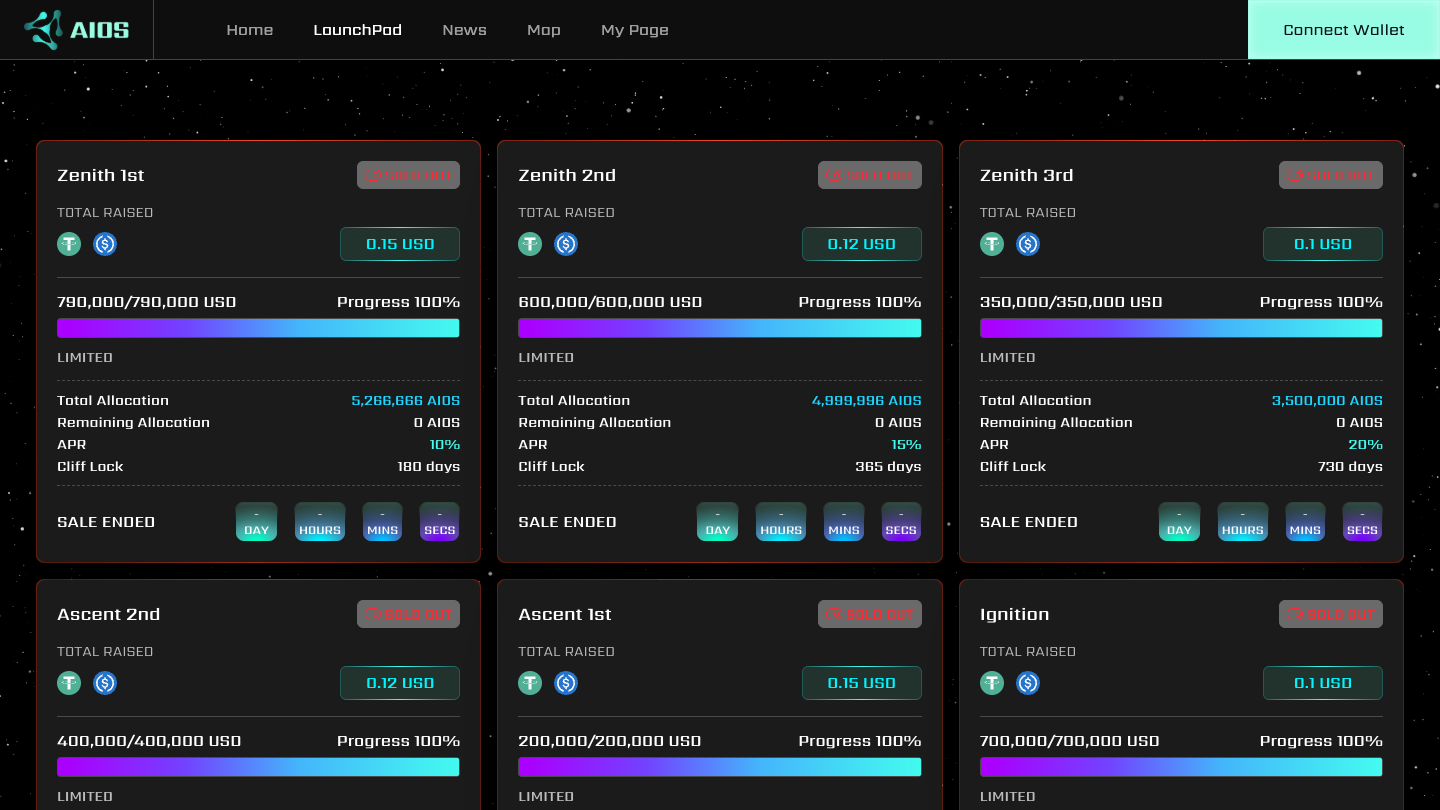Click Sold Out badge on Zenith 2nd
Image resolution: width=1440 pixels, height=810 pixels.
(870, 175)
